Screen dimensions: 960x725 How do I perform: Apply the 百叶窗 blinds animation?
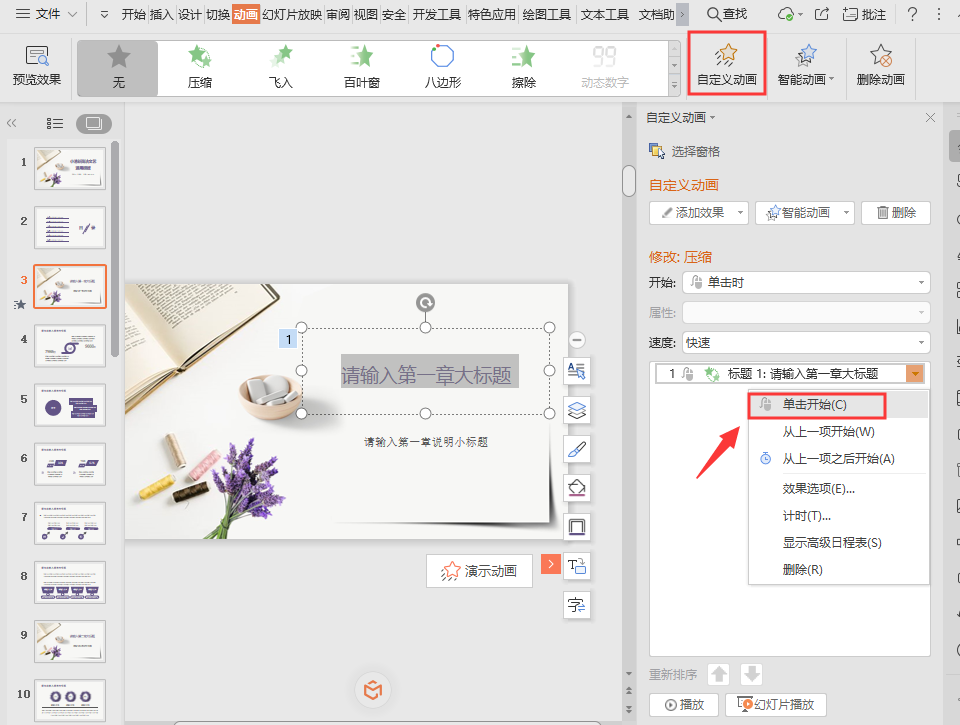(361, 68)
